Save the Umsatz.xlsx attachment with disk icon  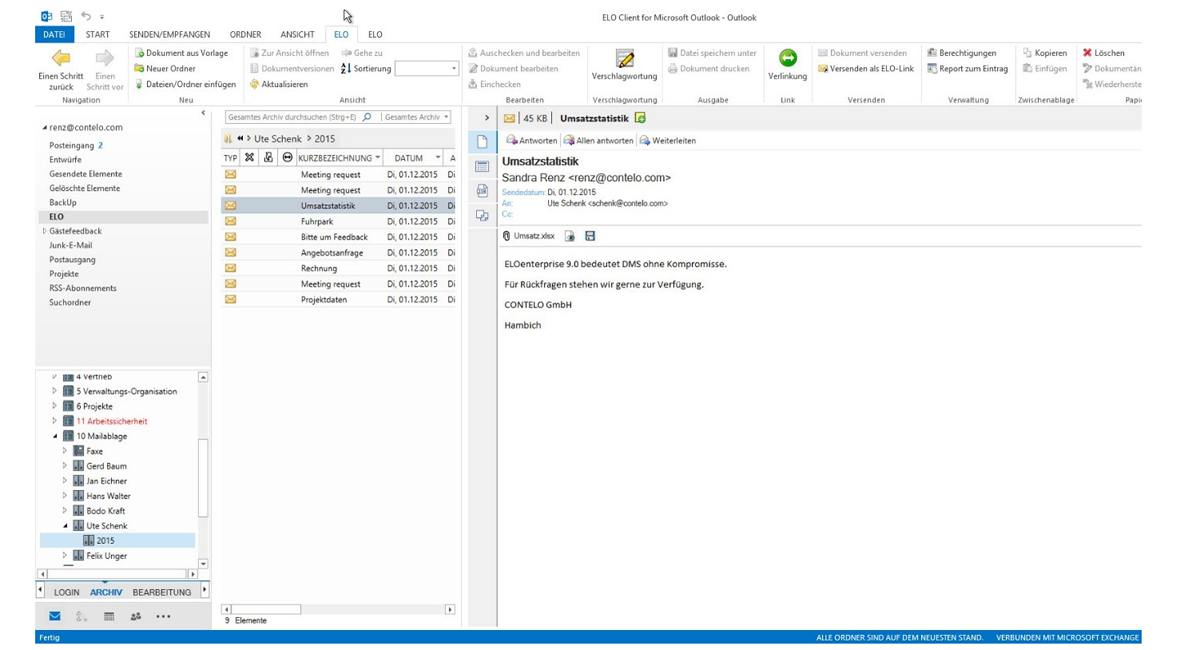590,236
